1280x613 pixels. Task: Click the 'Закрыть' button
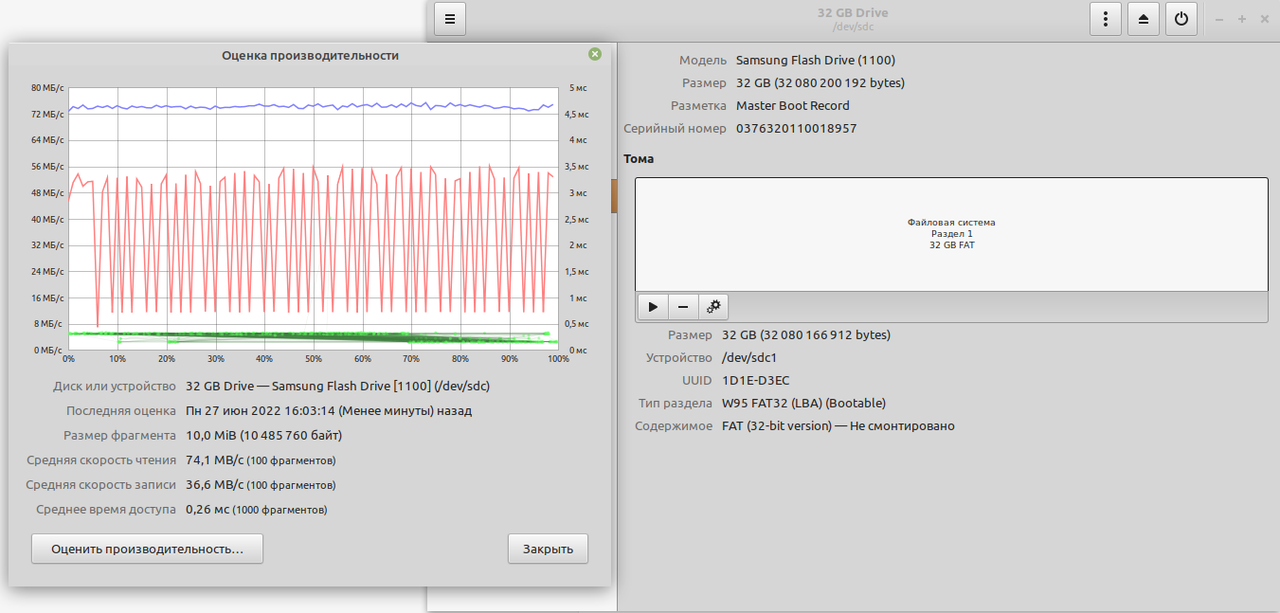548,549
